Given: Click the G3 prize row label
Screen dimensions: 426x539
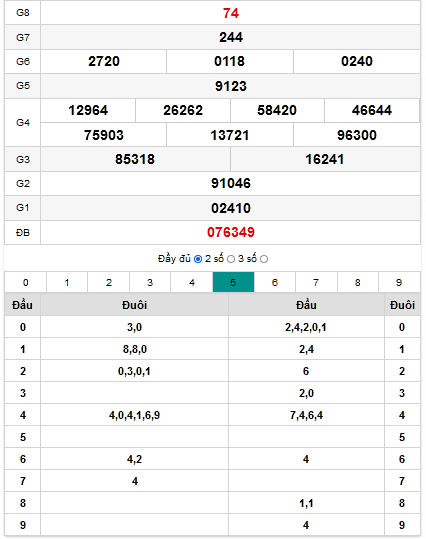Looking at the screenshot, I should click(23, 160).
